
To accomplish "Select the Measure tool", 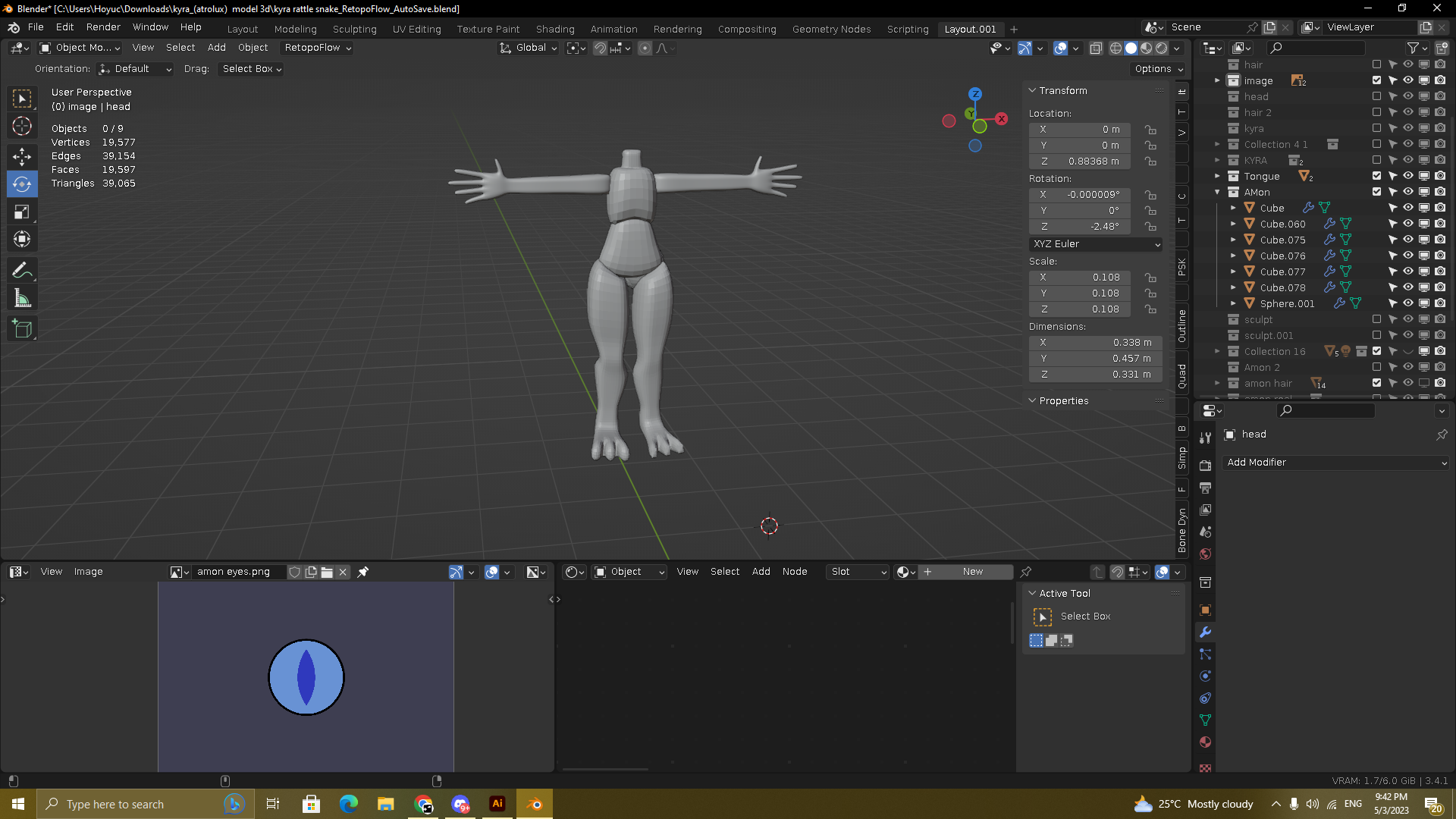I will [x=22, y=299].
